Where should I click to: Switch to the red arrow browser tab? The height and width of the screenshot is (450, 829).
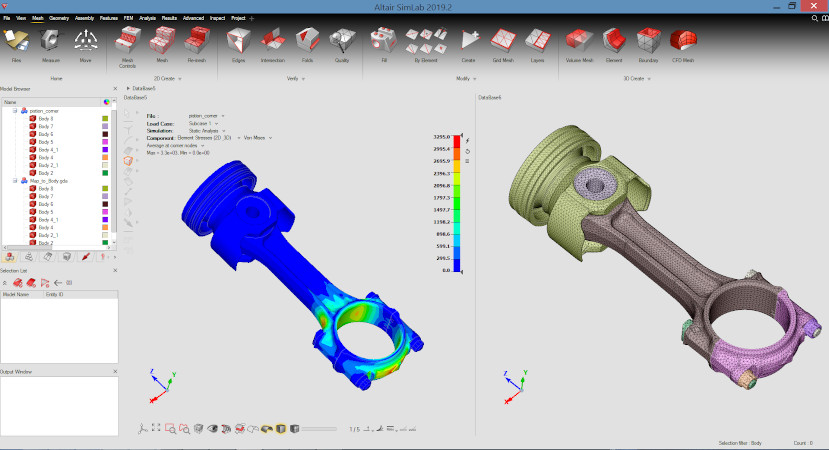click(x=86, y=257)
